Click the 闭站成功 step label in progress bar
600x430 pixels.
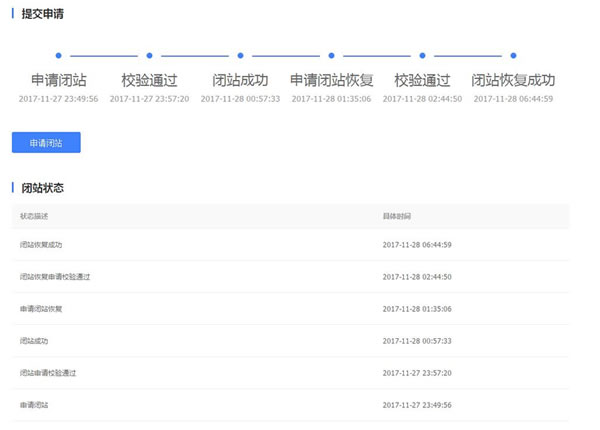(x=240, y=80)
